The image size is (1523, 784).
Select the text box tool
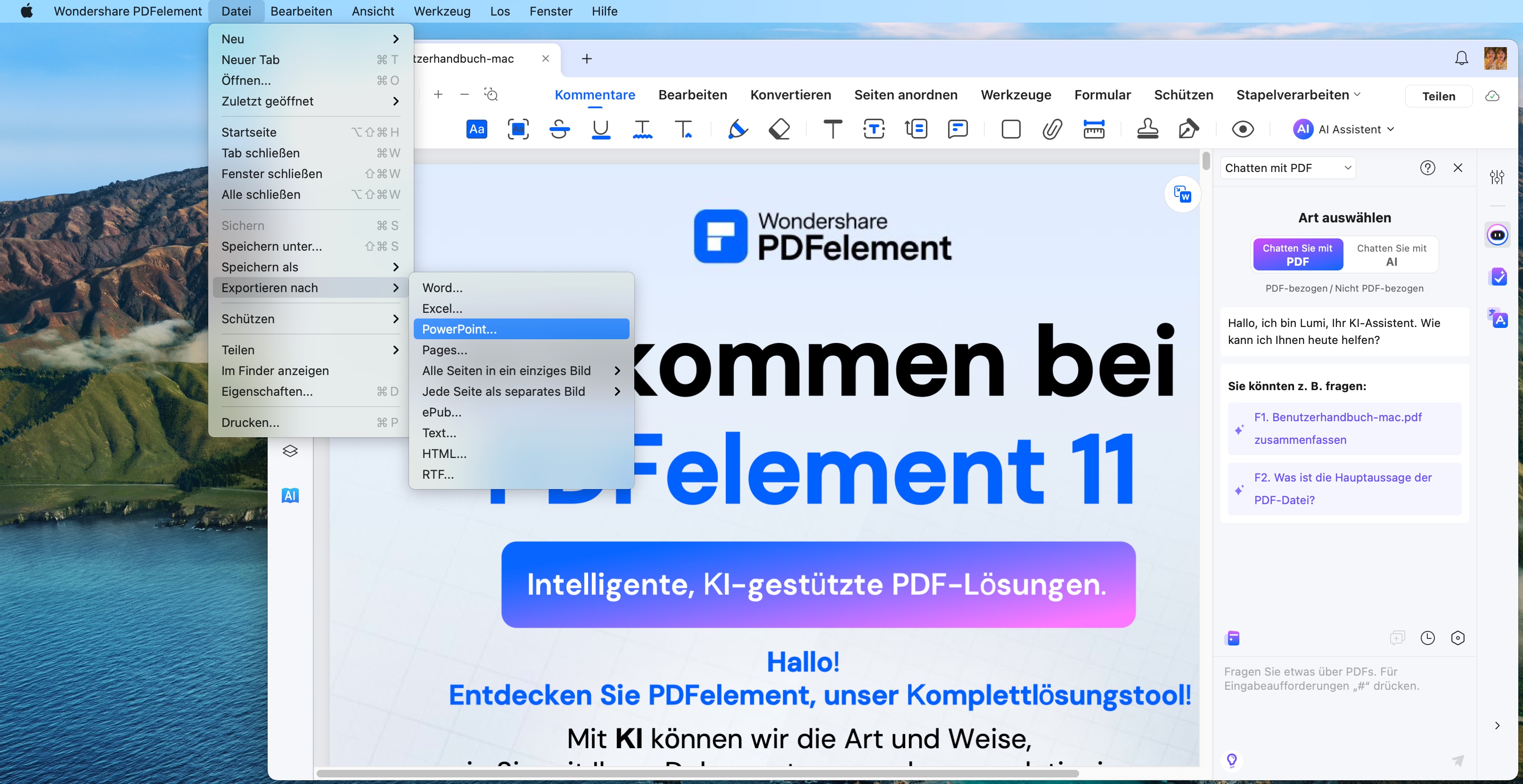pos(874,129)
